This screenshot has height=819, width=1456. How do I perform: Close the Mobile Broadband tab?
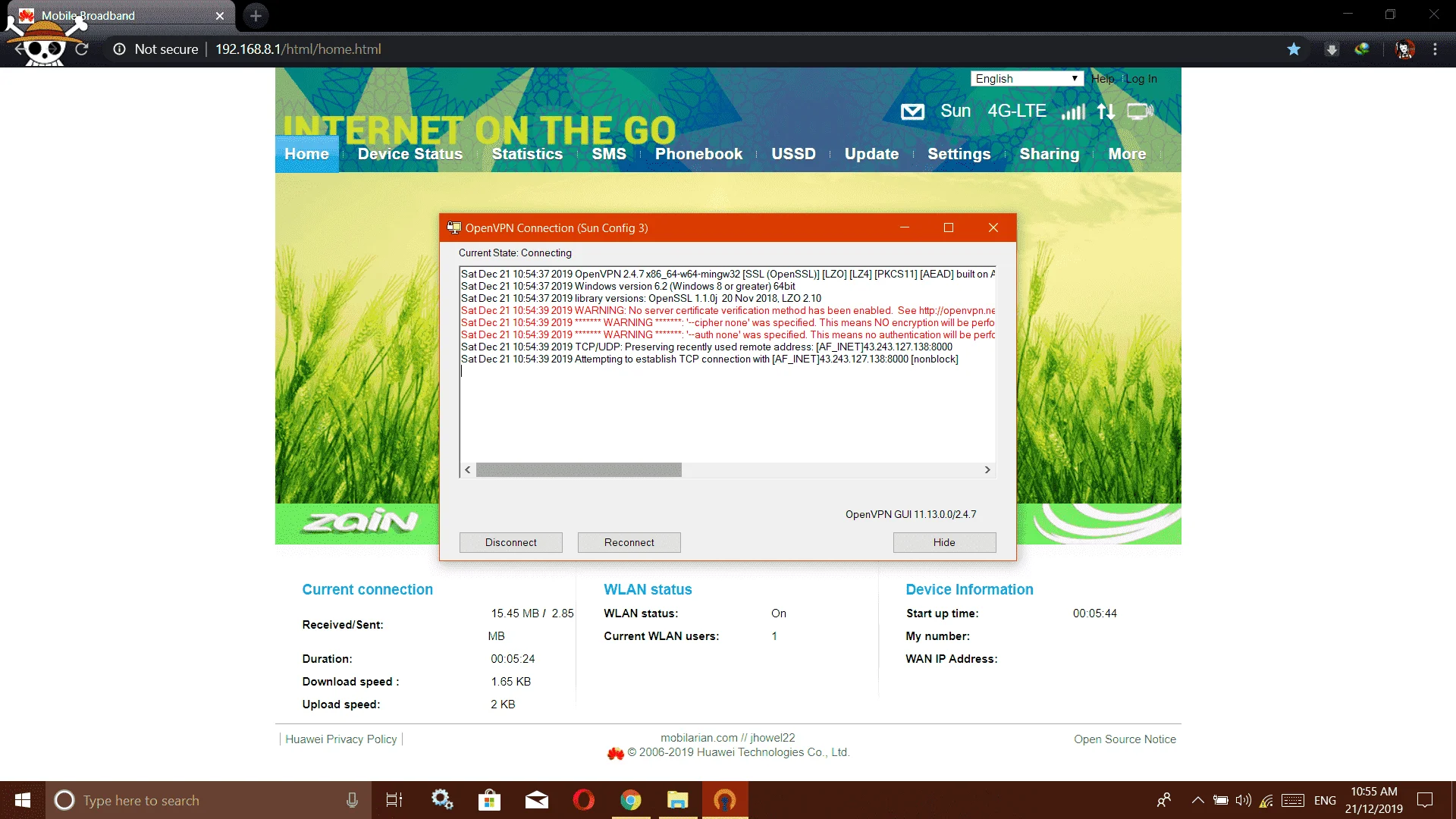(220, 16)
